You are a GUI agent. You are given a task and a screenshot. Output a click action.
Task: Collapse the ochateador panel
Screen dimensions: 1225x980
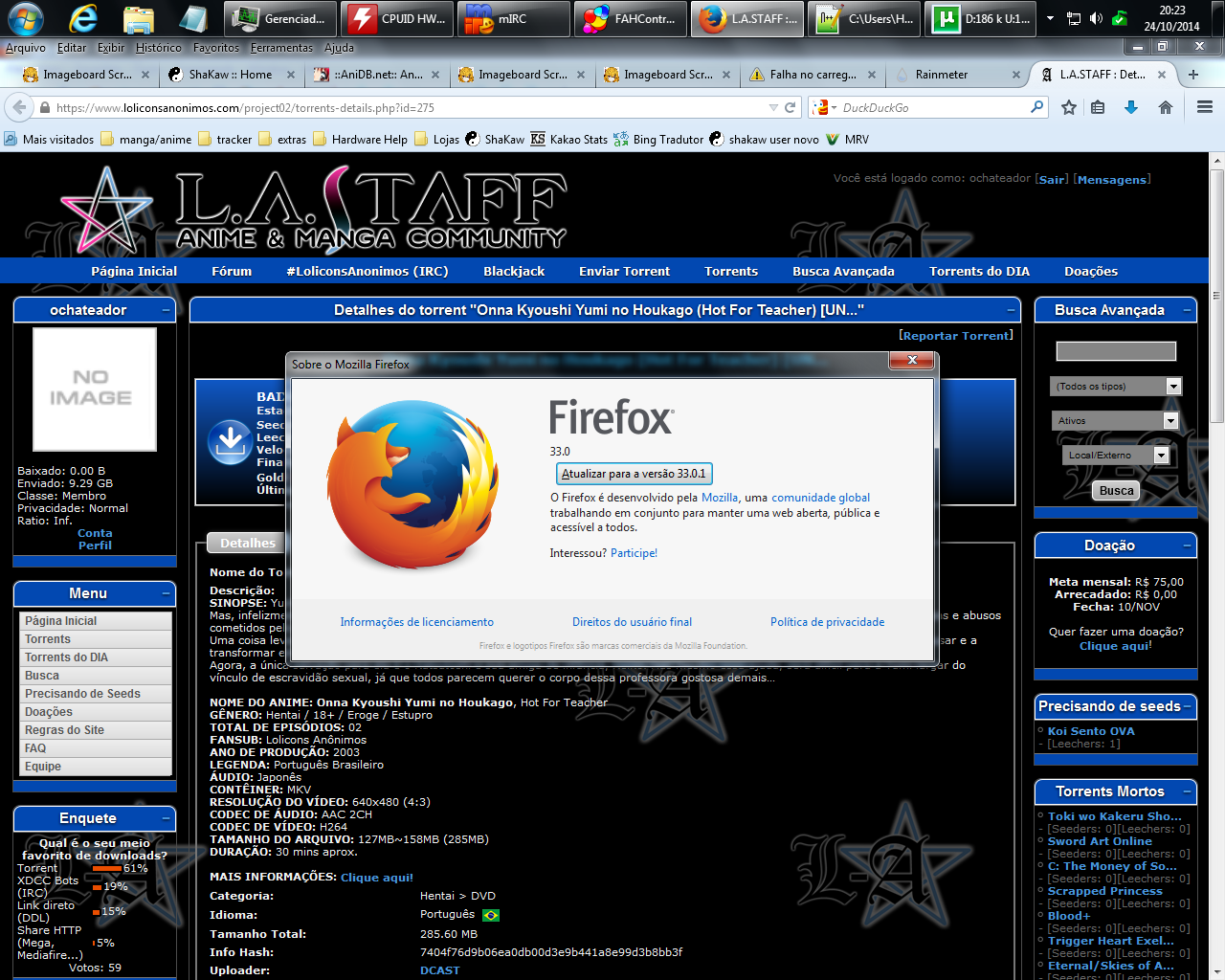(167, 310)
